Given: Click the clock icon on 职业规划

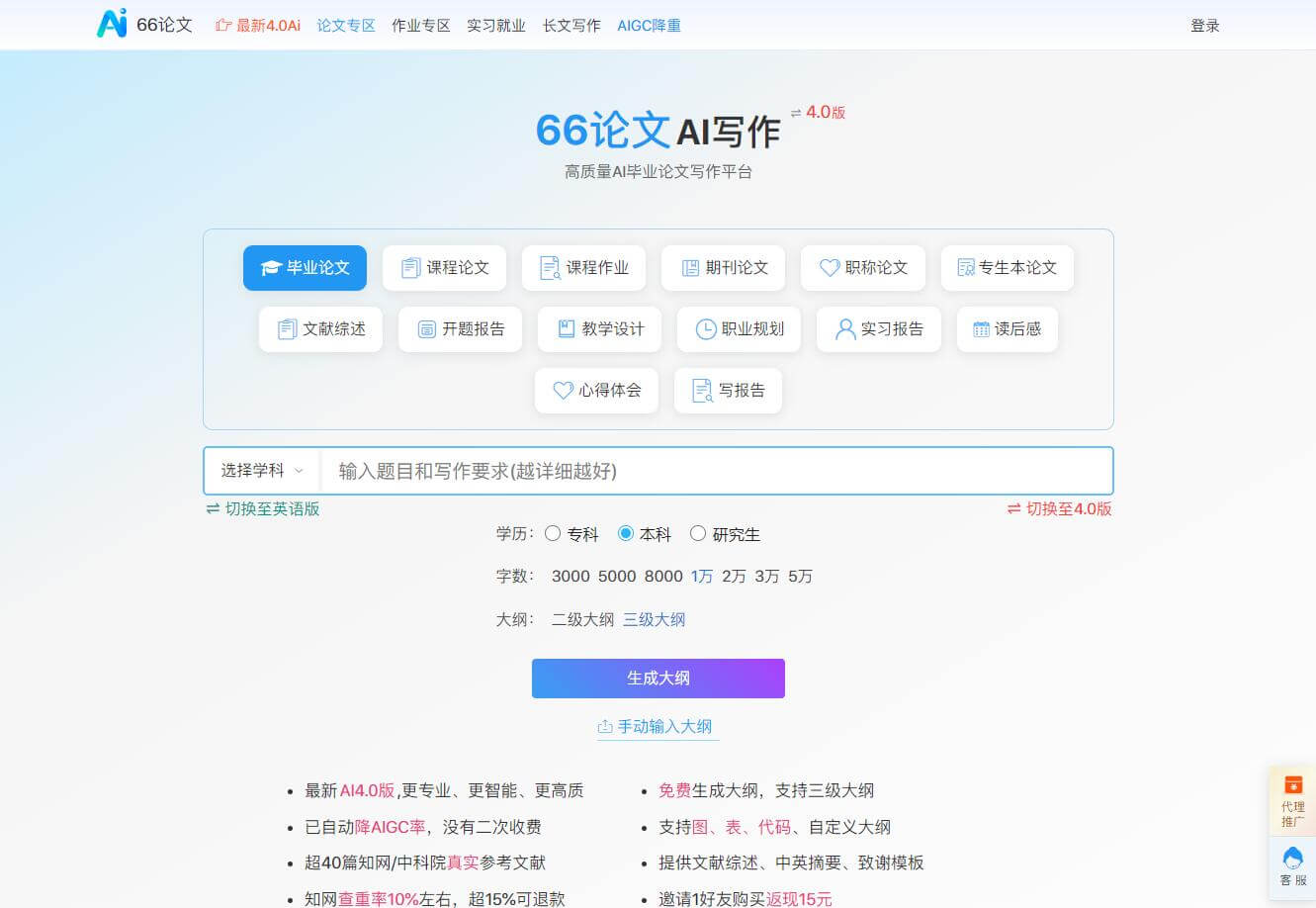Looking at the screenshot, I should pyautogui.click(x=706, y=329).
